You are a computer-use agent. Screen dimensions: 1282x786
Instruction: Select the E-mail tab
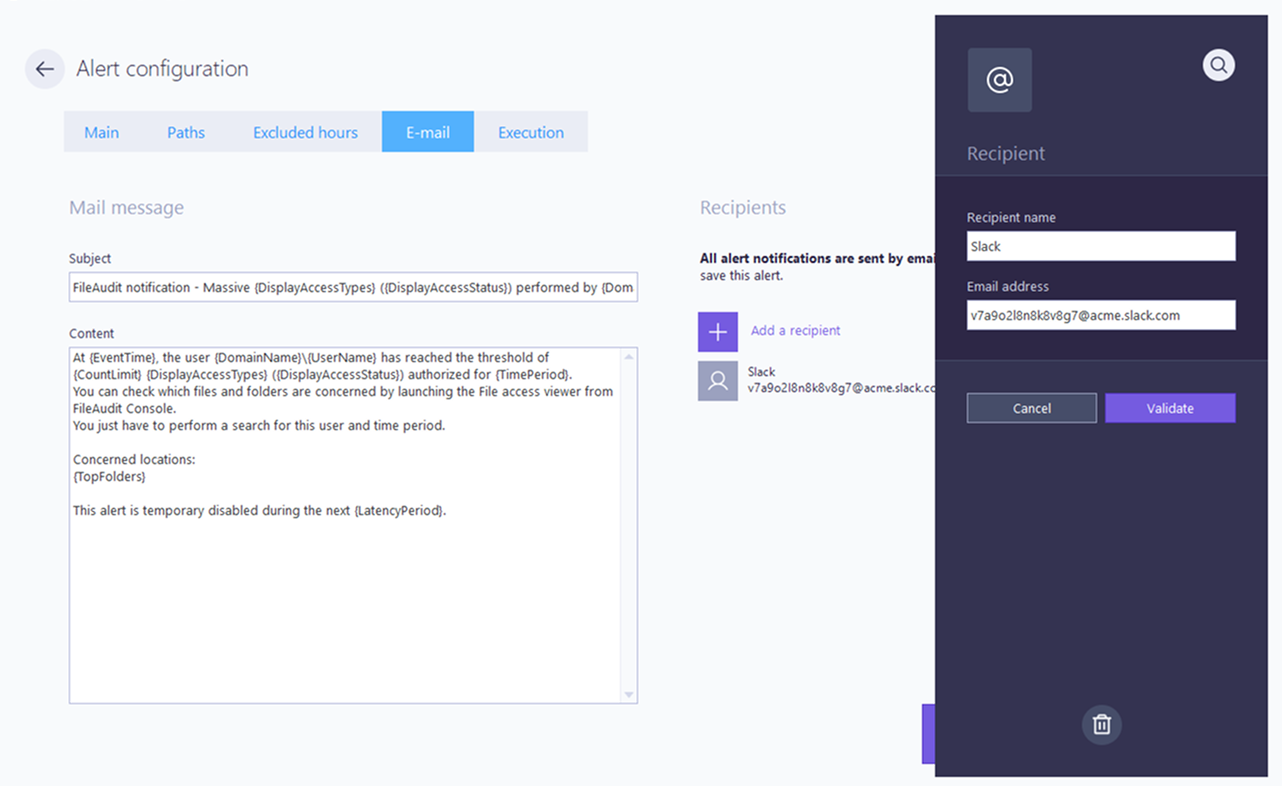pyautogui.click(x=428, y=132)
